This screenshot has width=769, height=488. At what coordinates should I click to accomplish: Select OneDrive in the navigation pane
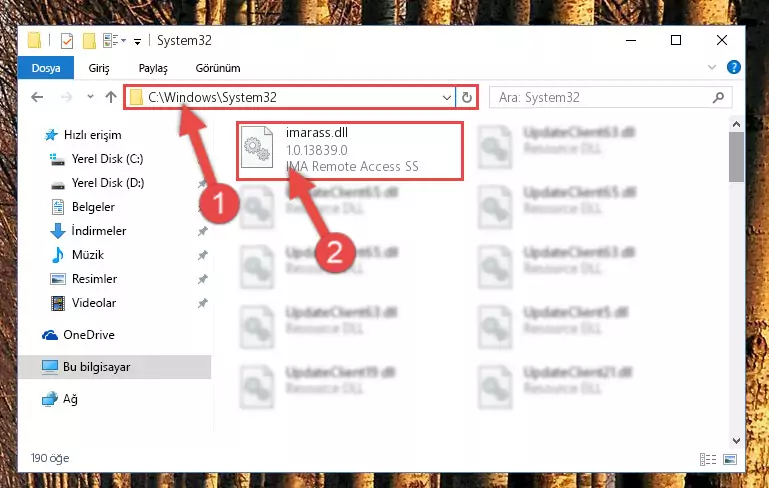pyautogui.click(x=88, y=335)
